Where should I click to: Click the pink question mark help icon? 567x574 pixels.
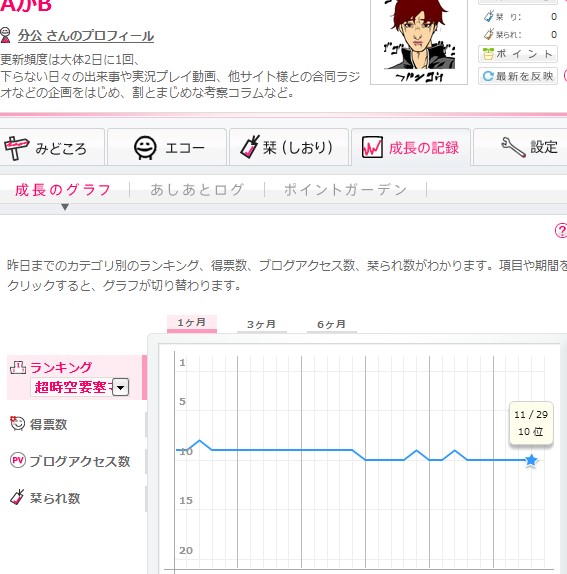(x=561, y=231)
